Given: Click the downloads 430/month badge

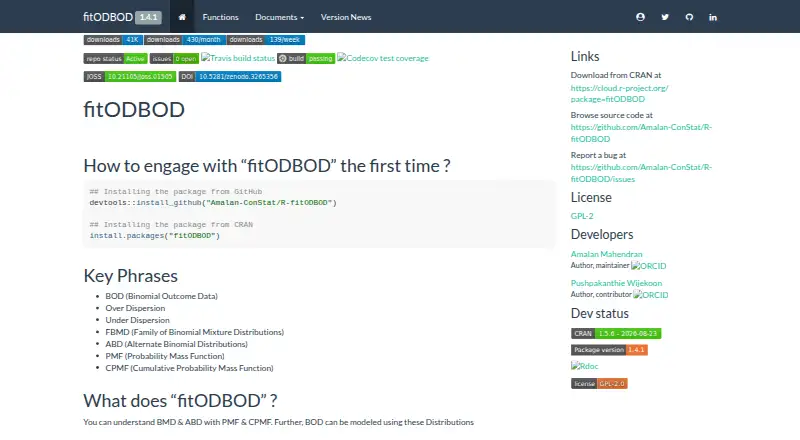Looking at the screenshot, I should pos(185,40).
